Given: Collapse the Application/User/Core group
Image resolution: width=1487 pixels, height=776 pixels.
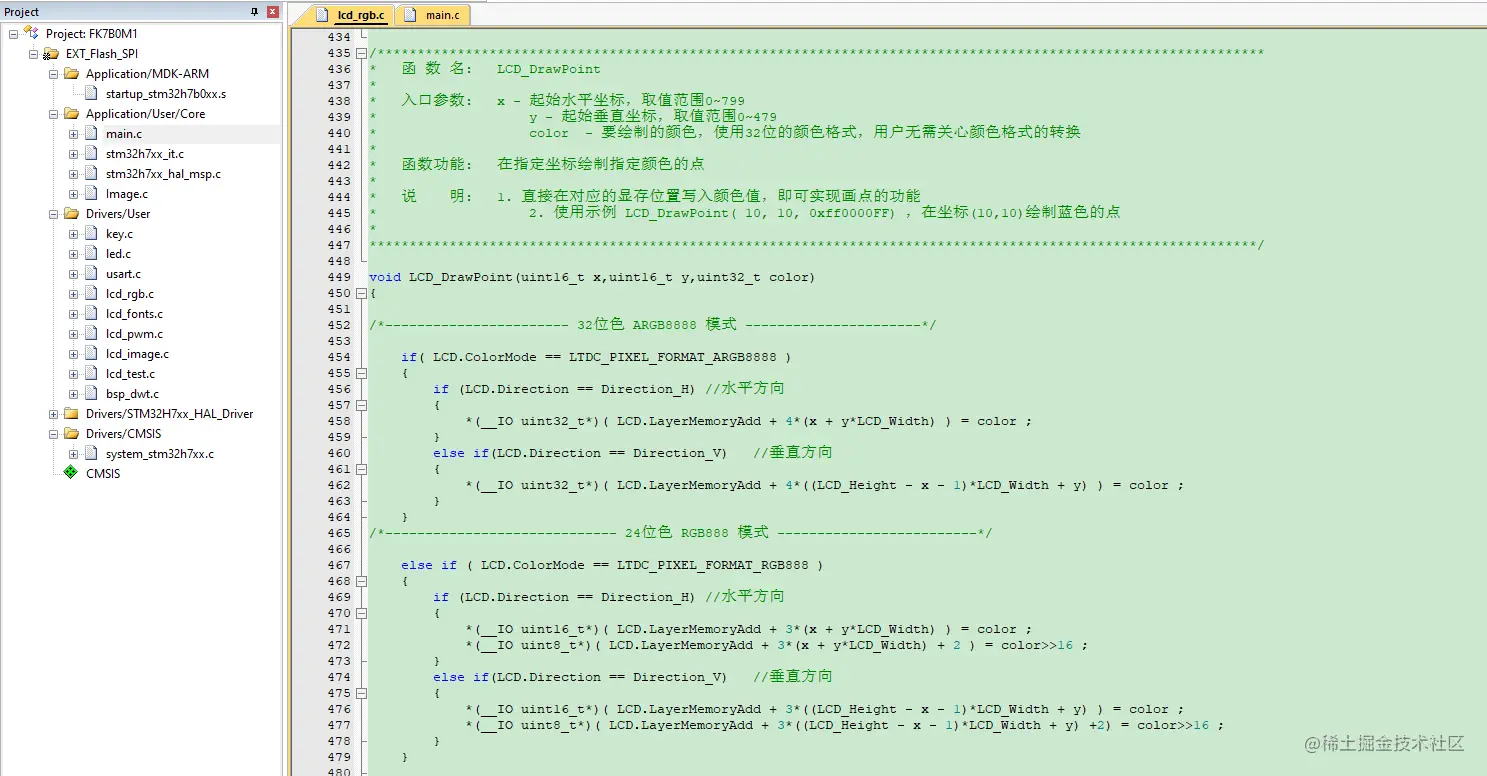Looking at the screenshot, I should click(x=54, y=114).
